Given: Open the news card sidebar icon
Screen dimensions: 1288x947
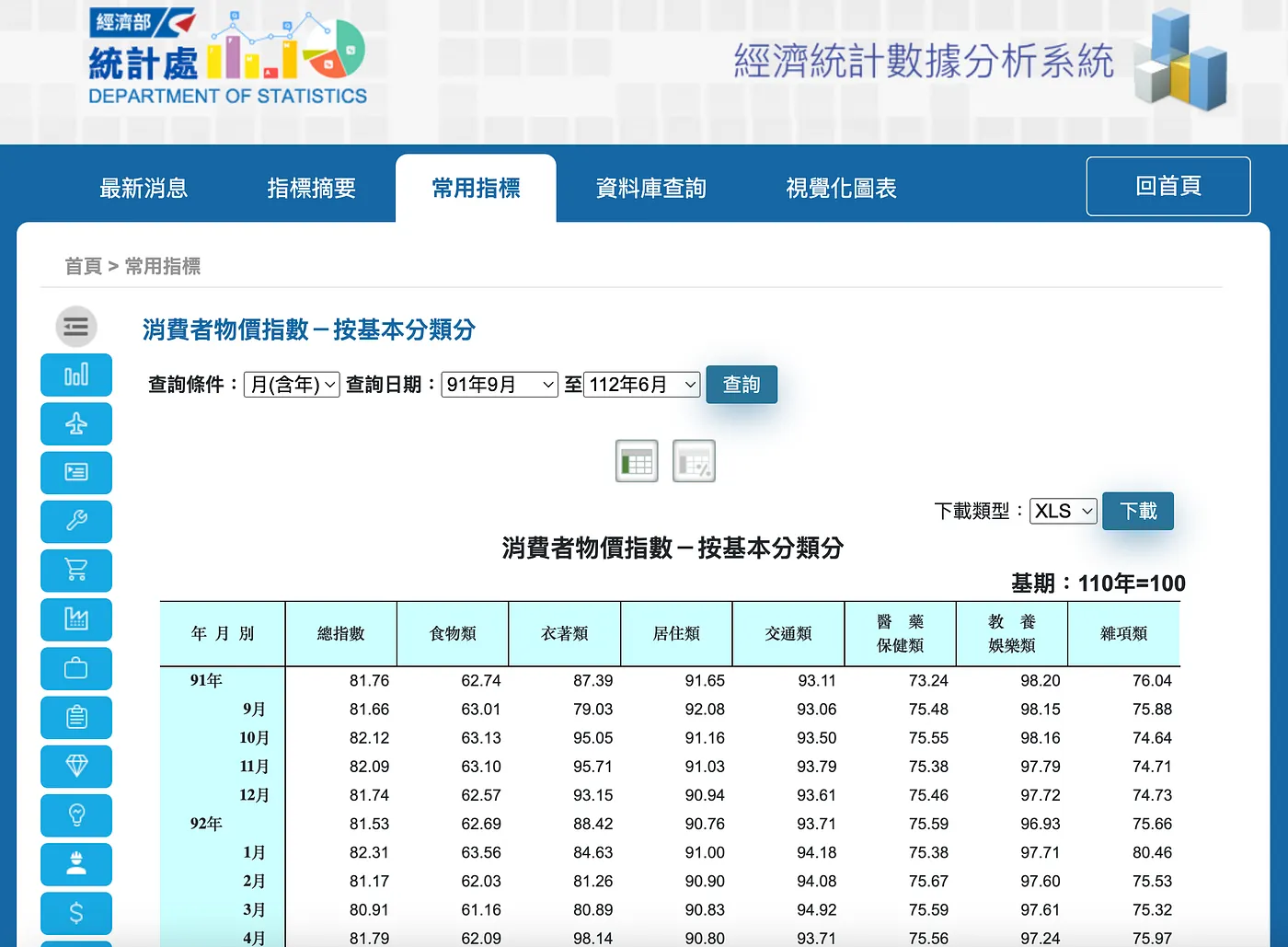Looking at the screenshot, I should pos(76,473).
